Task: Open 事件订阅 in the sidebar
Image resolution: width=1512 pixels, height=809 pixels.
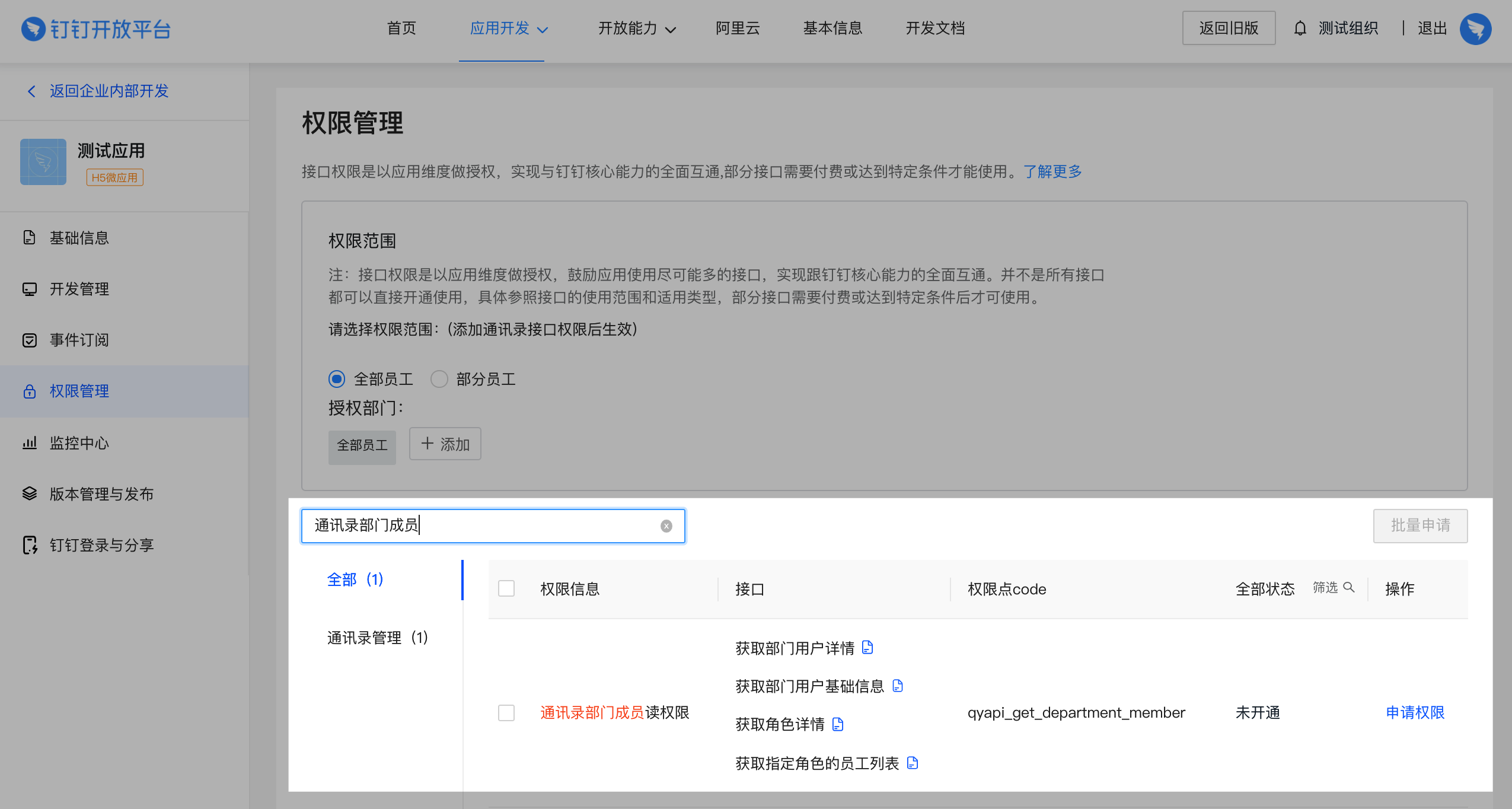Action: (x=79, y=340)
